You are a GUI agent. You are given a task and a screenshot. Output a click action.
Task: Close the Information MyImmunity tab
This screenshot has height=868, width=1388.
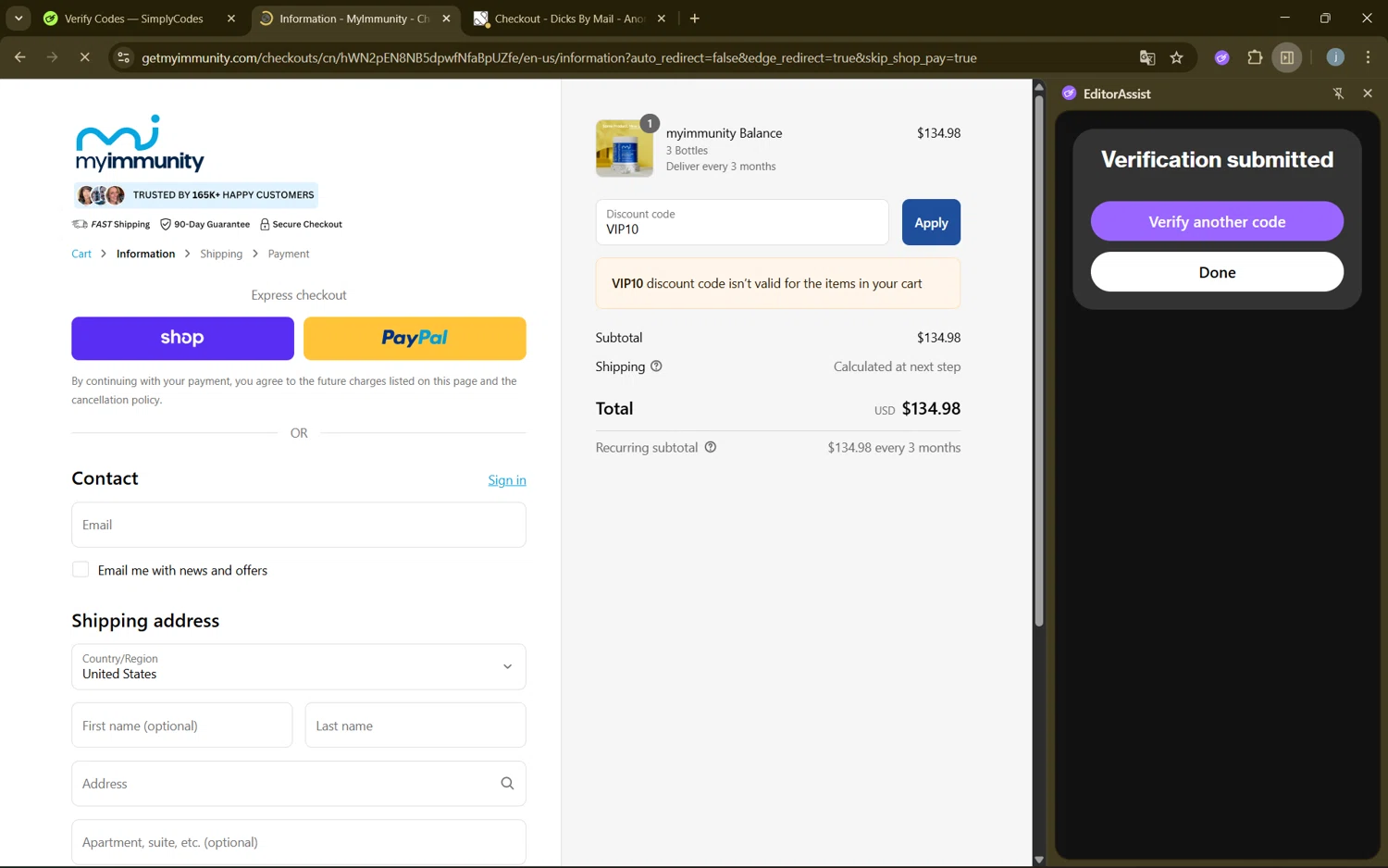click(446, 19)
